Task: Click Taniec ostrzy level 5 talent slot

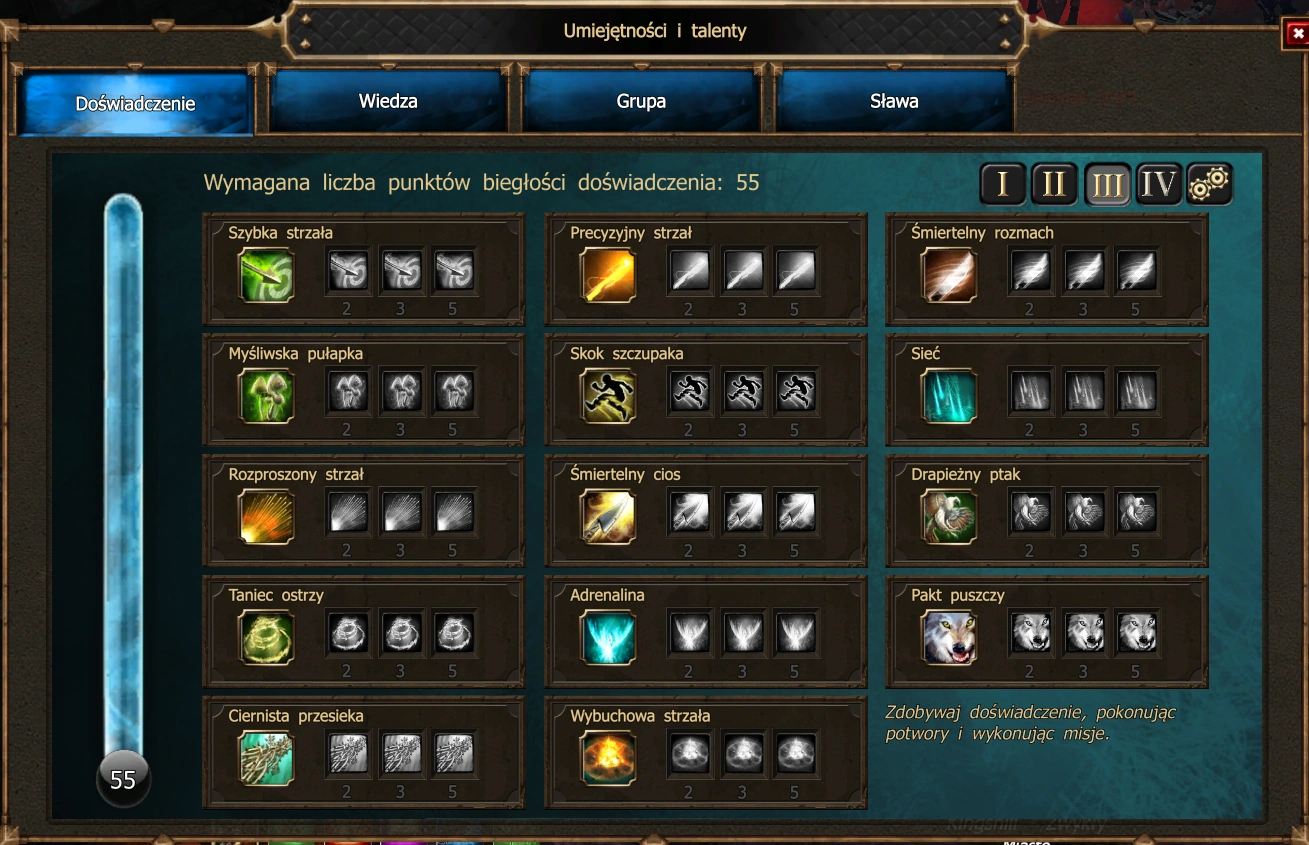Action: tap(453, 633)
